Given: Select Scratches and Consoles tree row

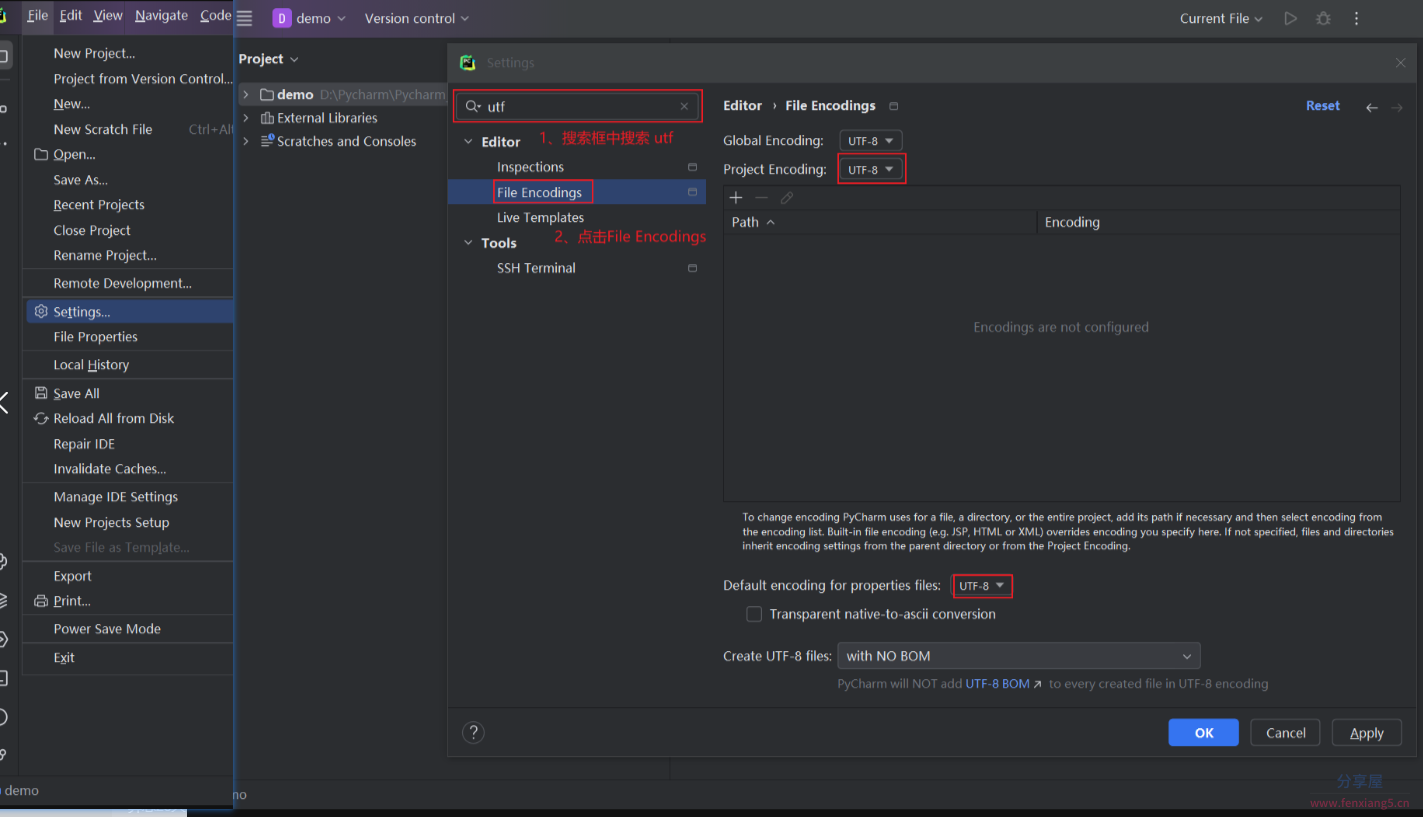Looking at the screenshot, I should pos(346,142).
